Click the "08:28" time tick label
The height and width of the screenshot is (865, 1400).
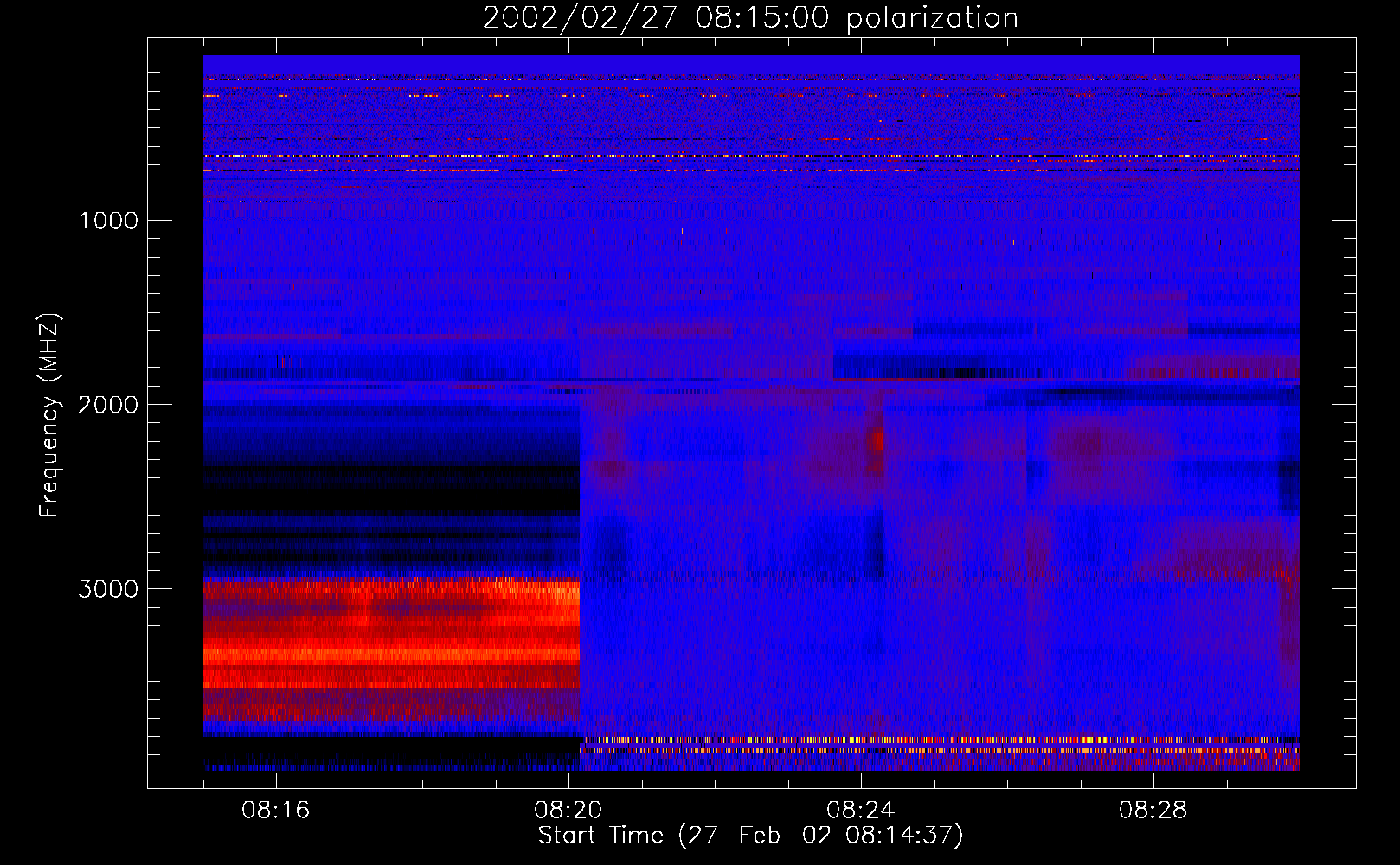tap(1153, 811)
